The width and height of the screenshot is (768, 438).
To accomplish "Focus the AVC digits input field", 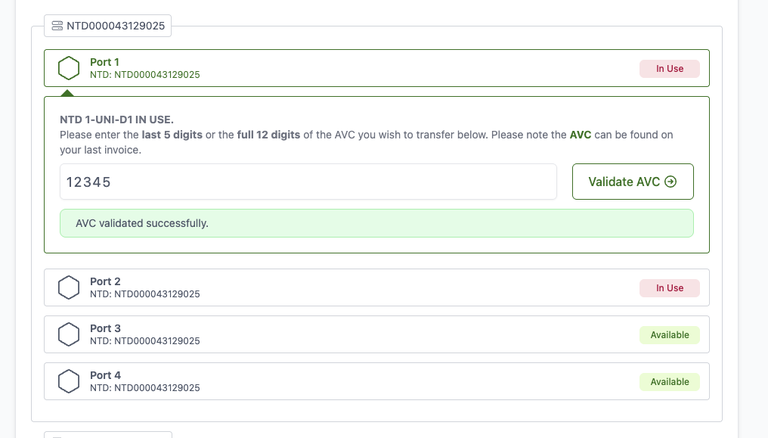I will [x=308, y=182].
